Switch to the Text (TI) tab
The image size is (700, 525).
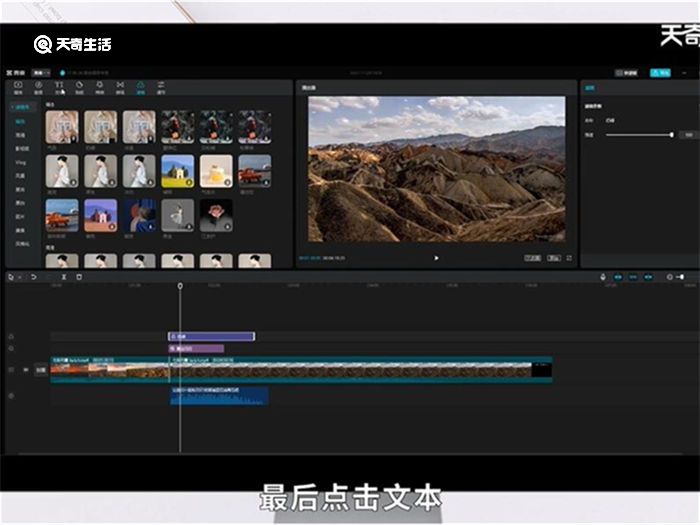pyautogui.click(x=59, y=87)
